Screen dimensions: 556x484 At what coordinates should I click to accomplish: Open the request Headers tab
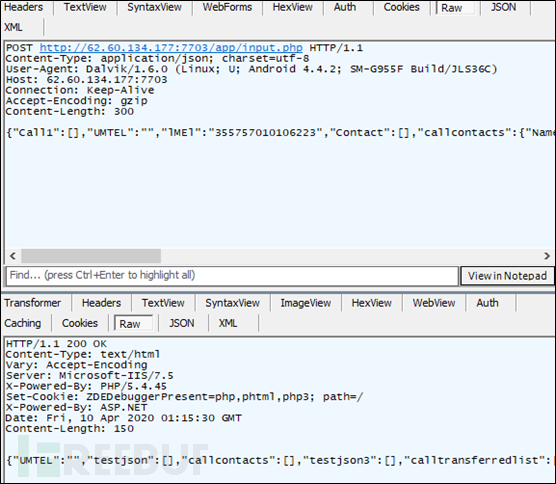pyautogui.click(x=23, y=7)
